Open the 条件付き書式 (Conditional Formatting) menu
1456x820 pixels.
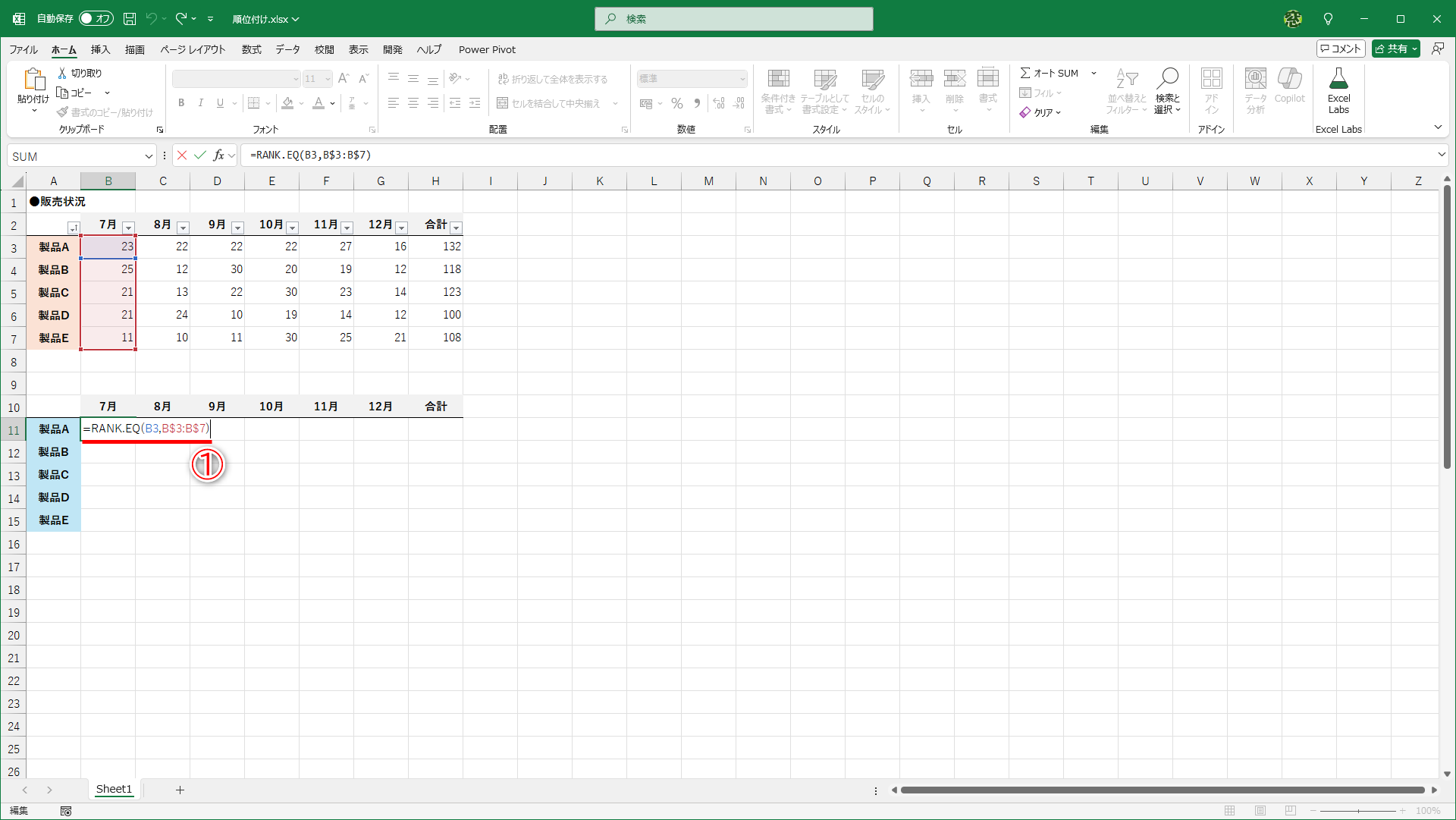click(x=778, y=91)
